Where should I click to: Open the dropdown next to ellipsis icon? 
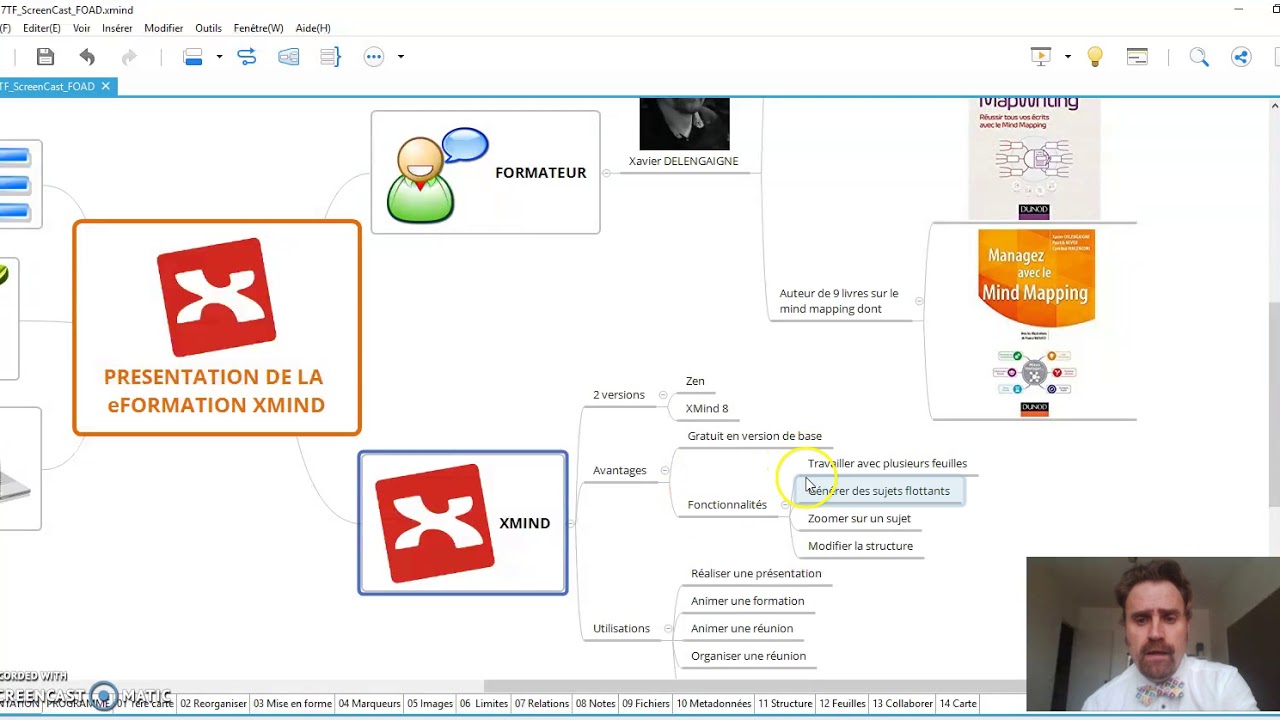pos(401,57)
